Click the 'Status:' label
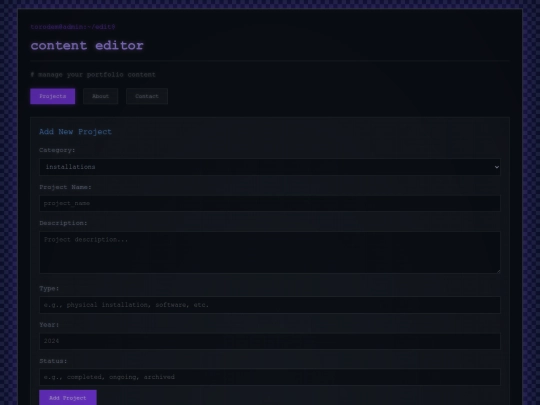The image size is (540, 405). click(x=53, y=361)
